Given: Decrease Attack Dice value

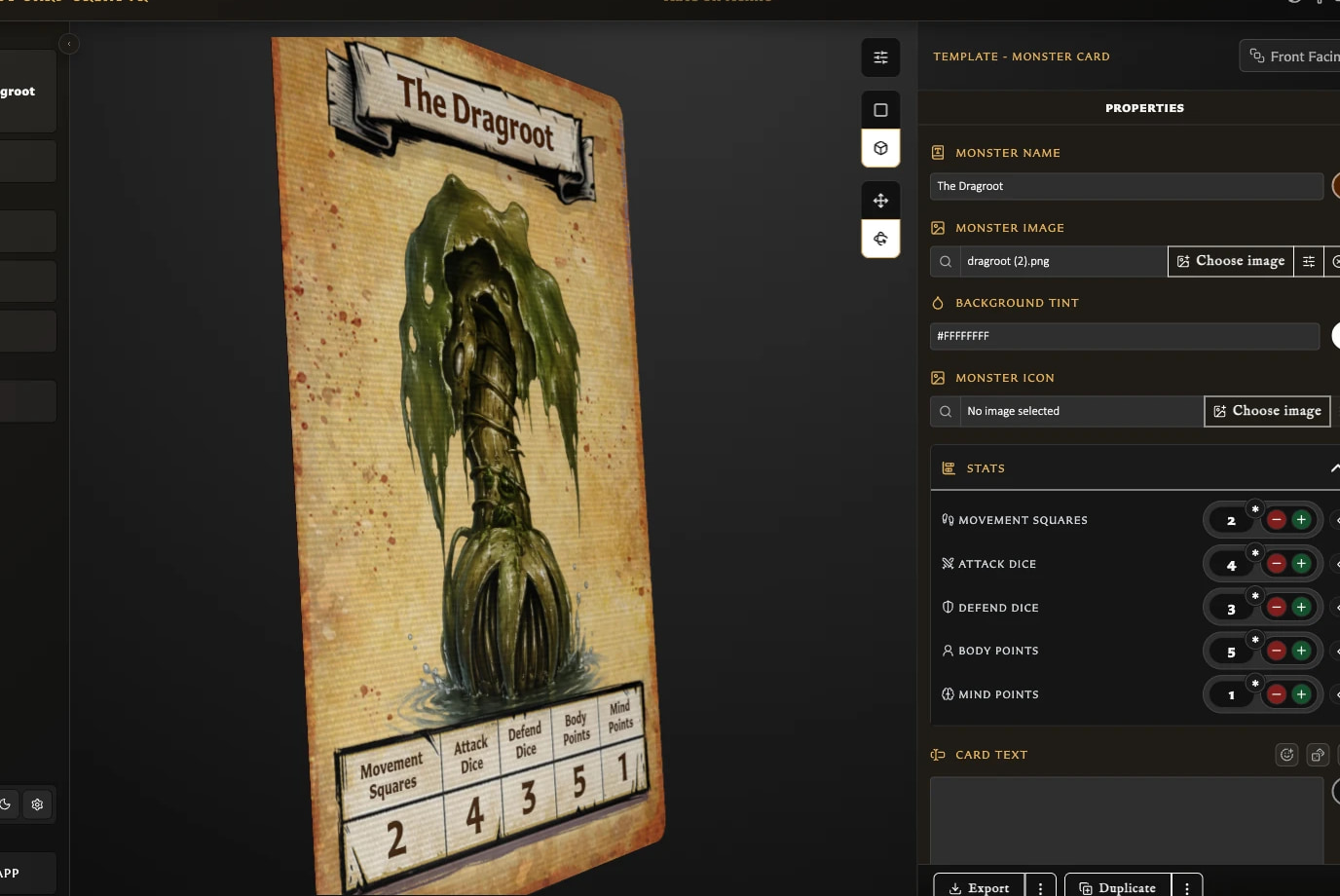Looking at the screenshot, I should click(x=1276, y=564).
